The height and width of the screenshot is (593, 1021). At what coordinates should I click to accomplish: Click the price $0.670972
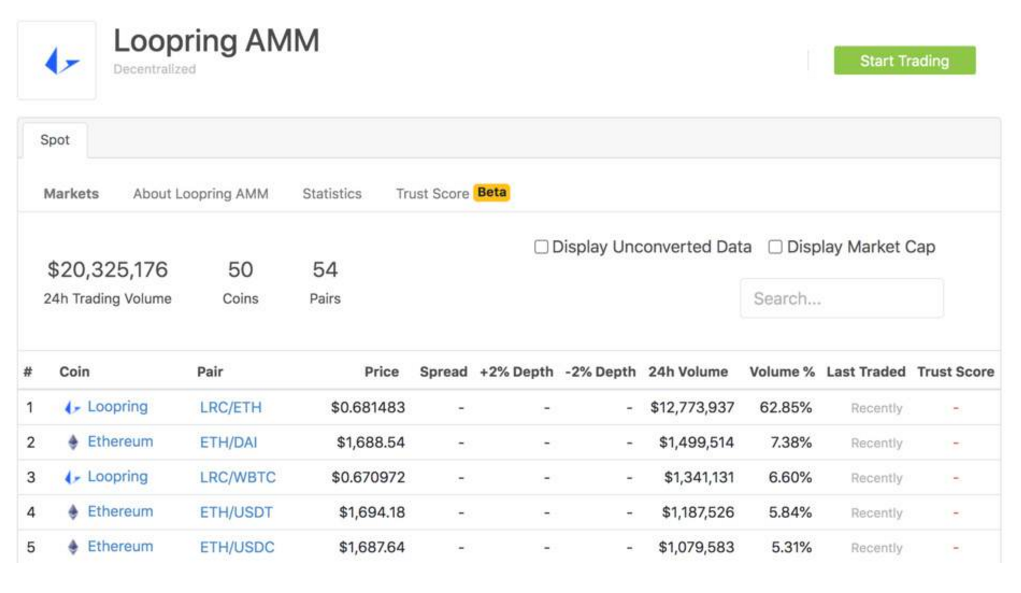point(368,477)
